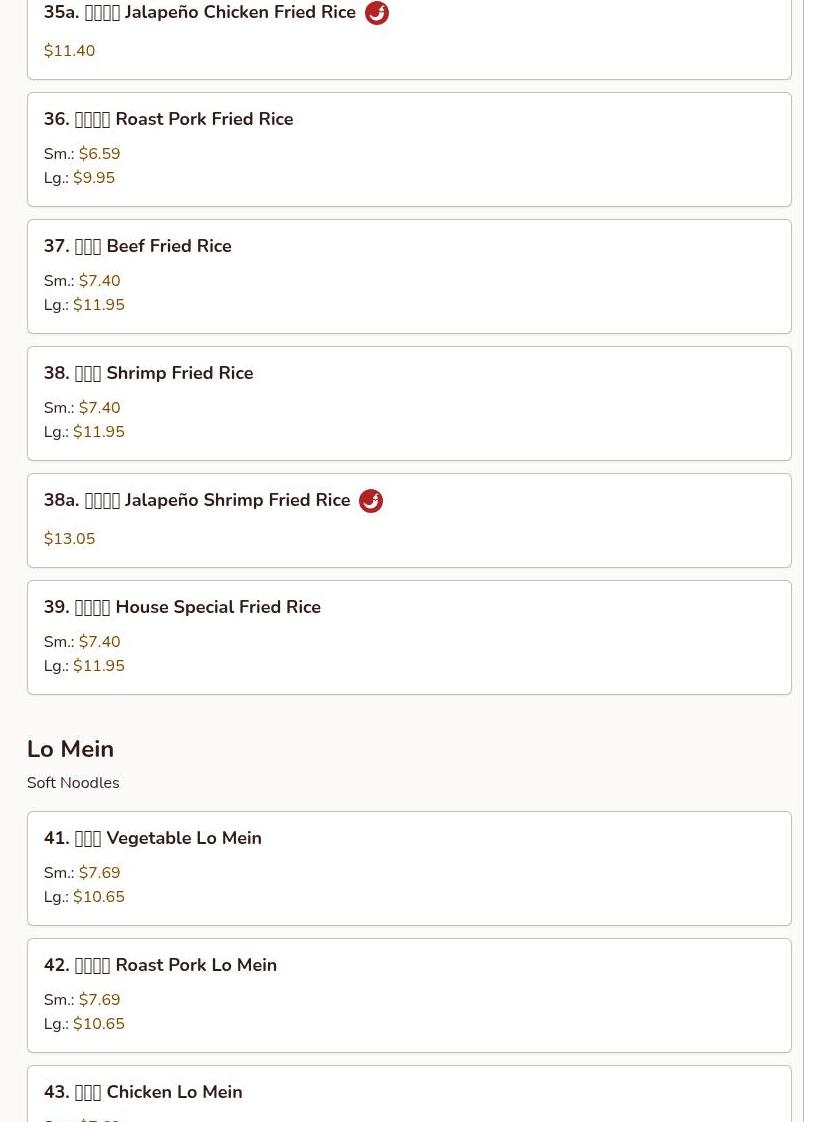The height and width of the screenshot is (1122, 824).
Task: Choose Shrimp Fried Rice item title
Action: pos(148,373)
